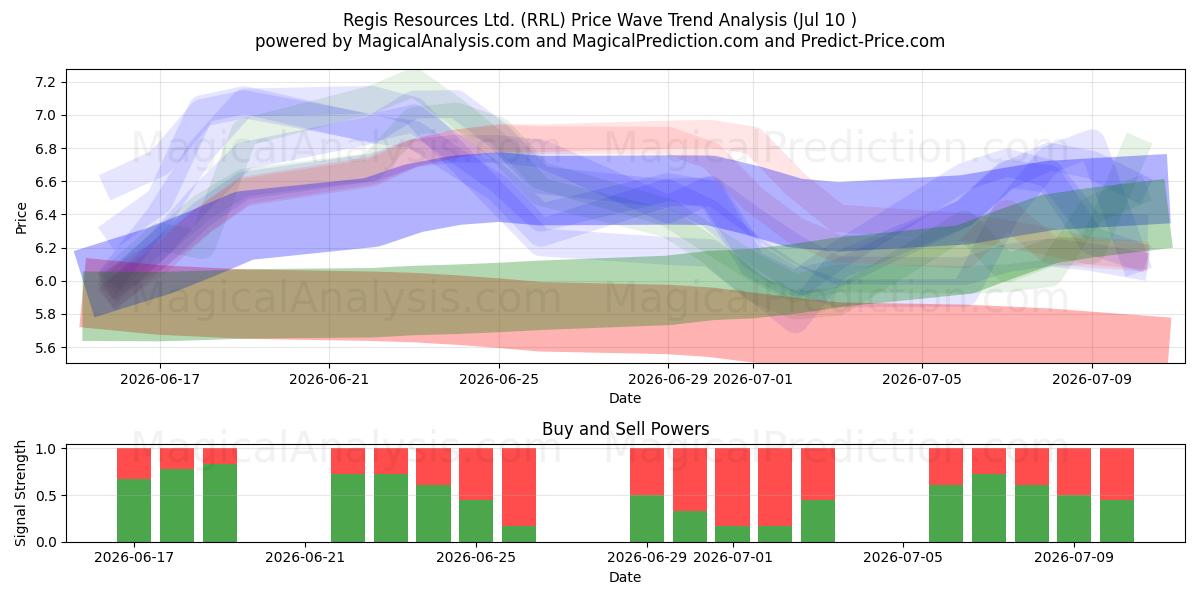1200x600 pixels.
Task: Click 2026-06-29 on the Buy and Sell Powers axis
Action: [x=647, y=558]
